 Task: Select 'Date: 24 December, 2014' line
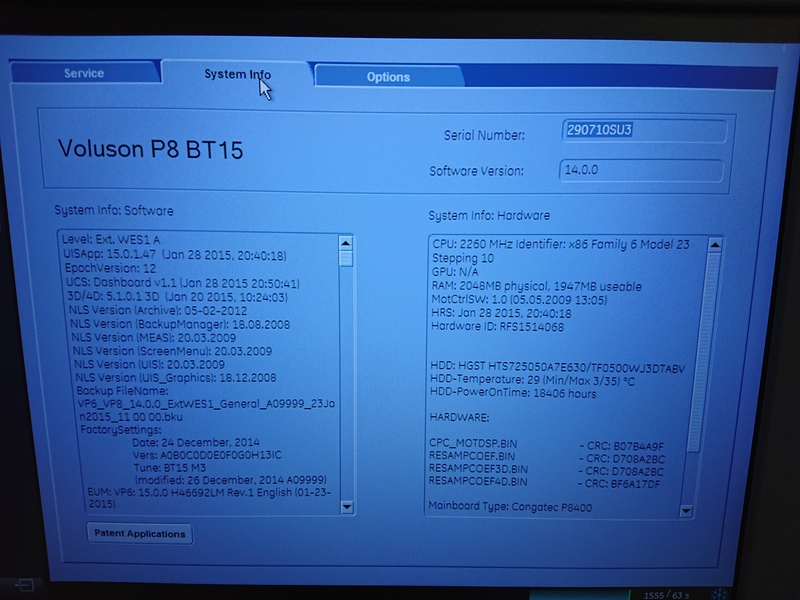click(196, 442)
